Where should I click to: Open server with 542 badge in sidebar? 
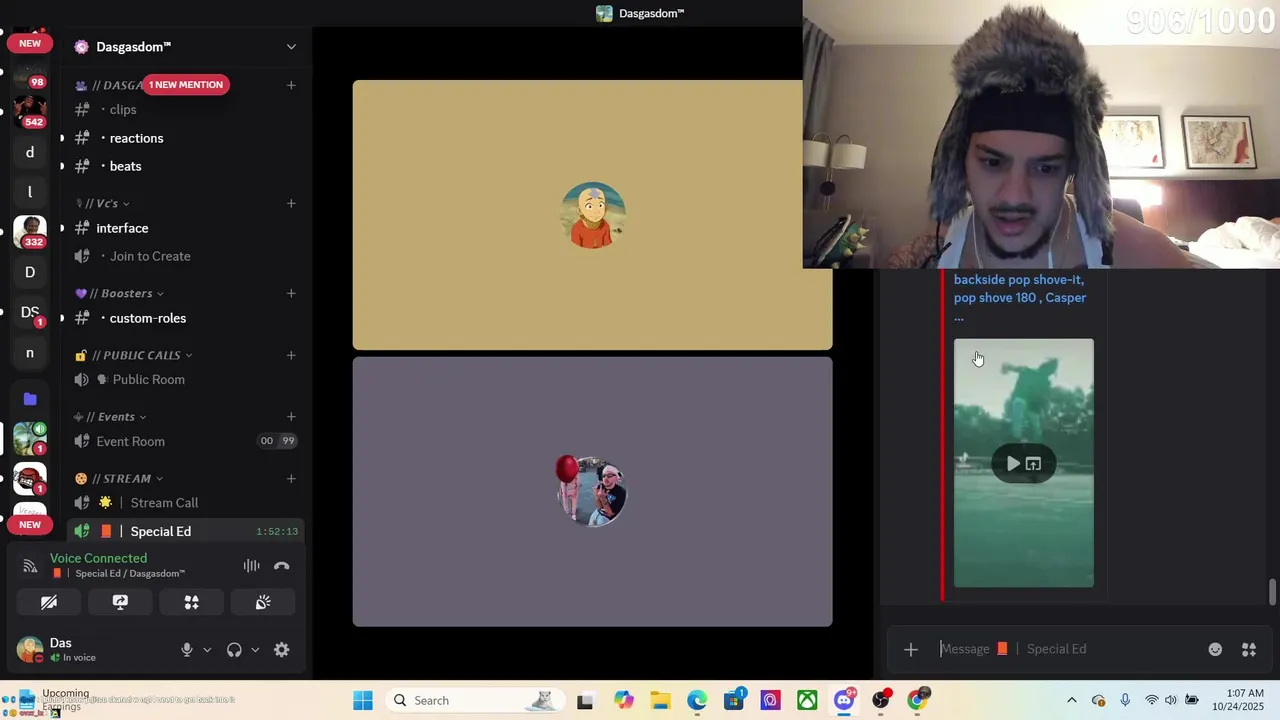click(x=30, y=110)
